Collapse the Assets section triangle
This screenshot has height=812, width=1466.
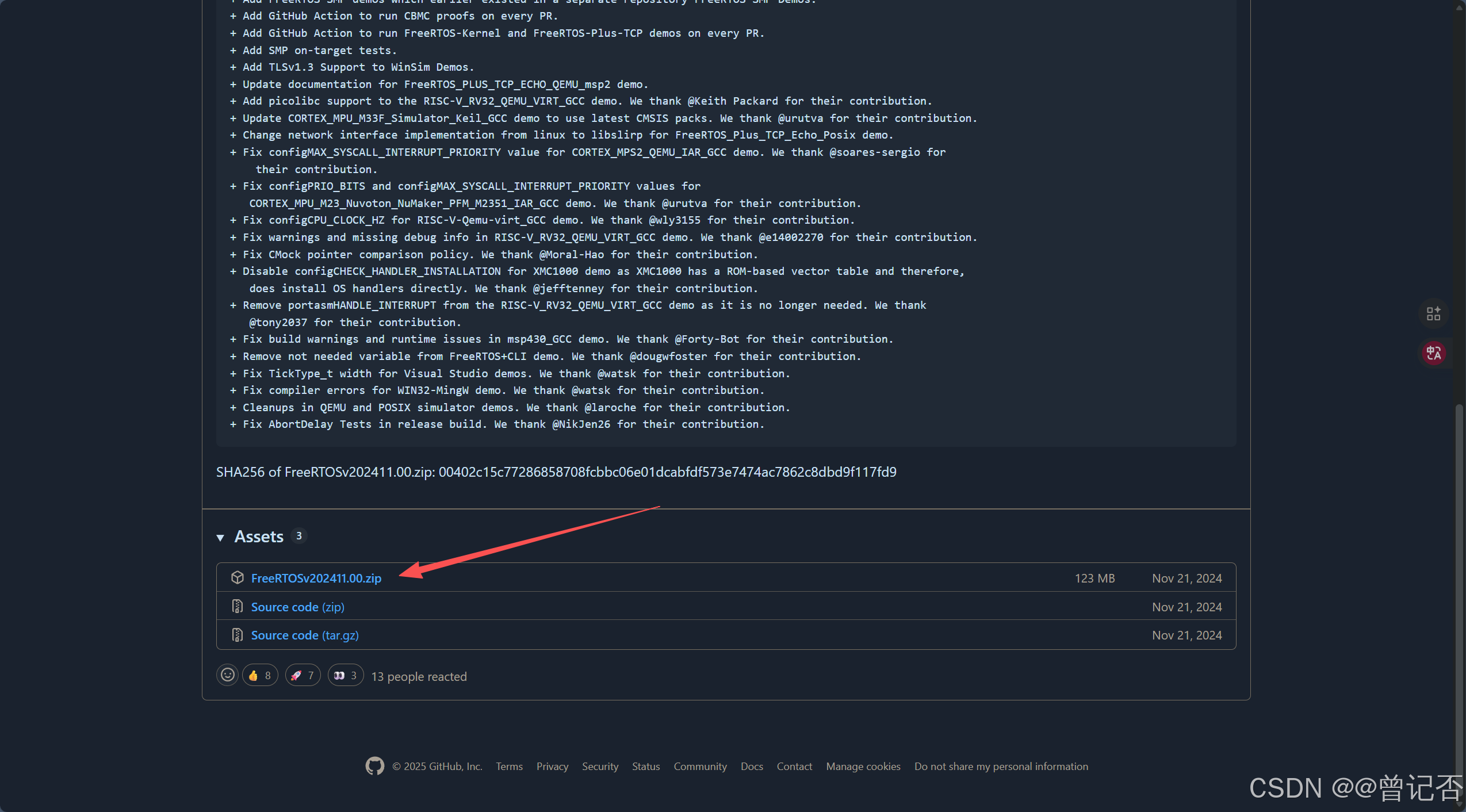[x=220, y=538]
